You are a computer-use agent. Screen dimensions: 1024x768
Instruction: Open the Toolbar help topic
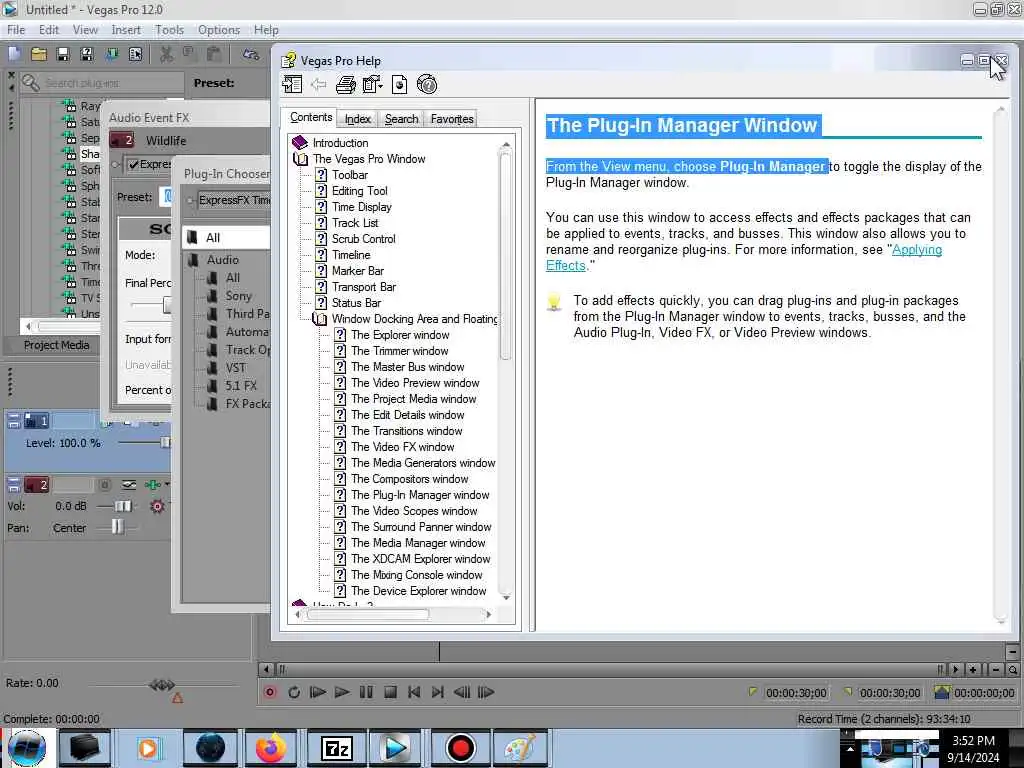[x=349, y=175]
